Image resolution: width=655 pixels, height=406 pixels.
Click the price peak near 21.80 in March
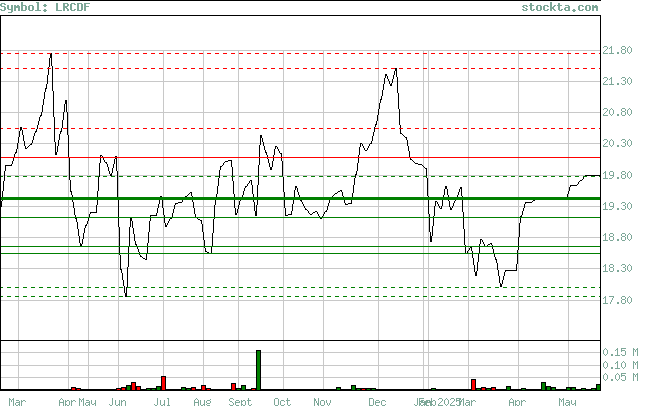(x=51, y=54)
